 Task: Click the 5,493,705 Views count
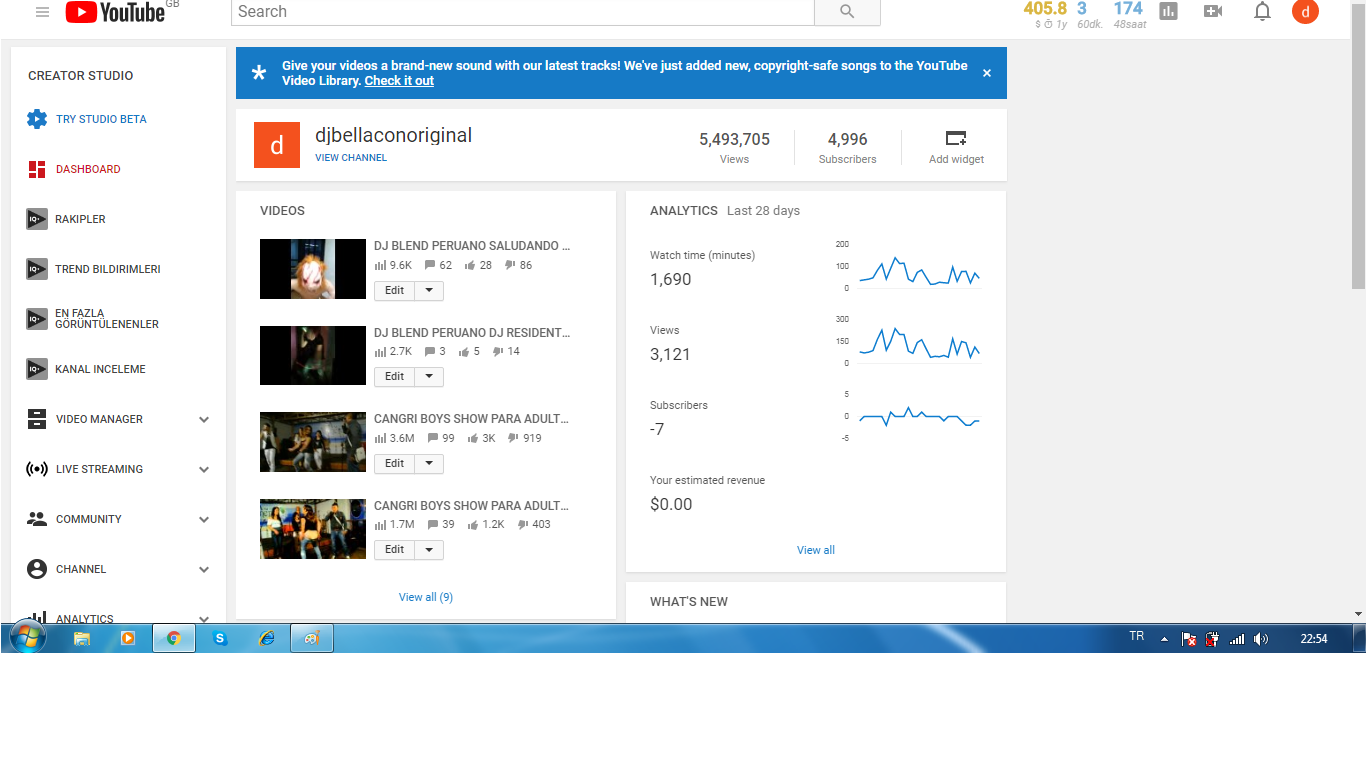pyautogui.click(x=734, y=139)
